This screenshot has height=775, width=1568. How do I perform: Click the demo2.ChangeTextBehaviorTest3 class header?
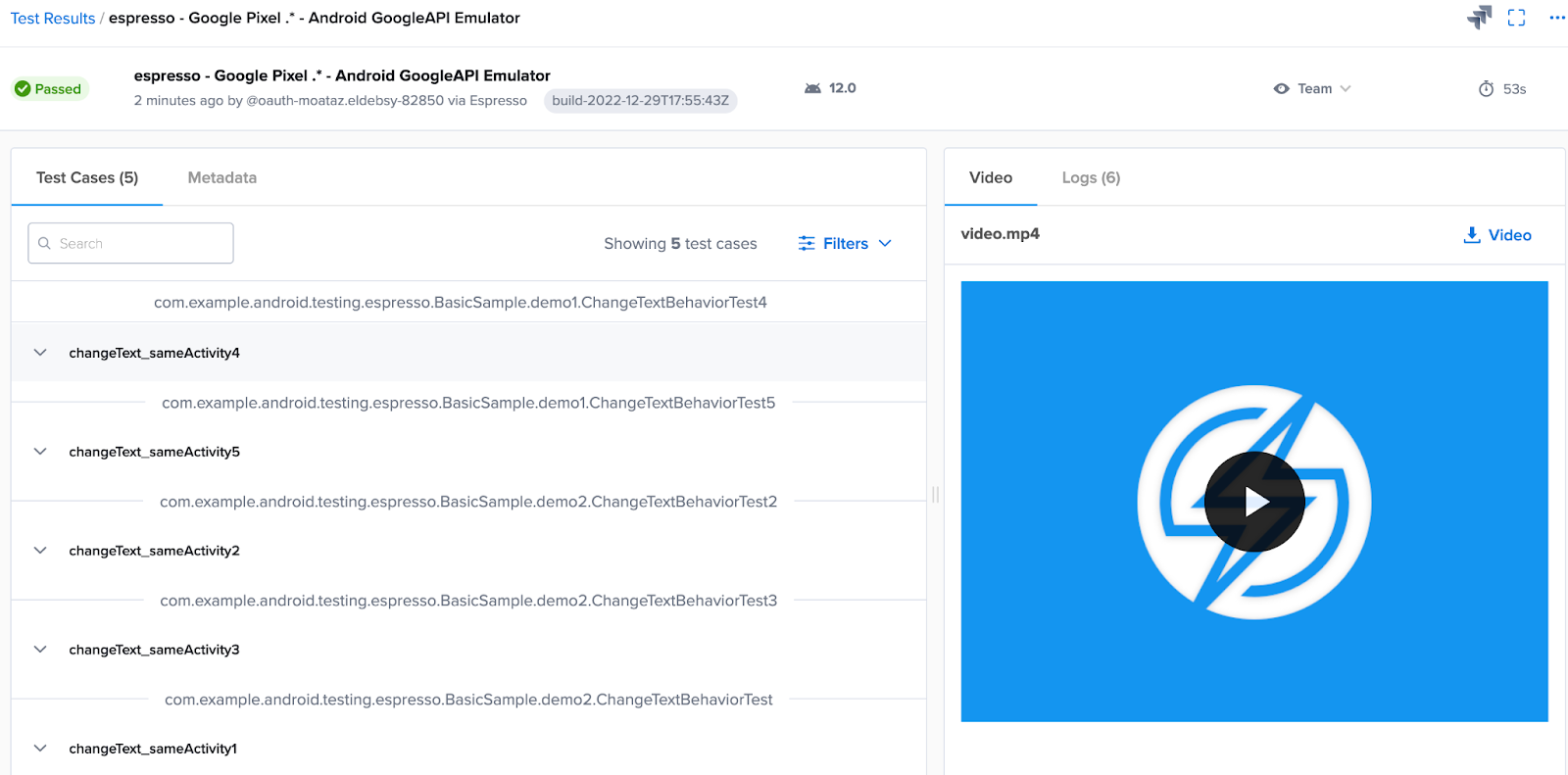tap(468, 601)
